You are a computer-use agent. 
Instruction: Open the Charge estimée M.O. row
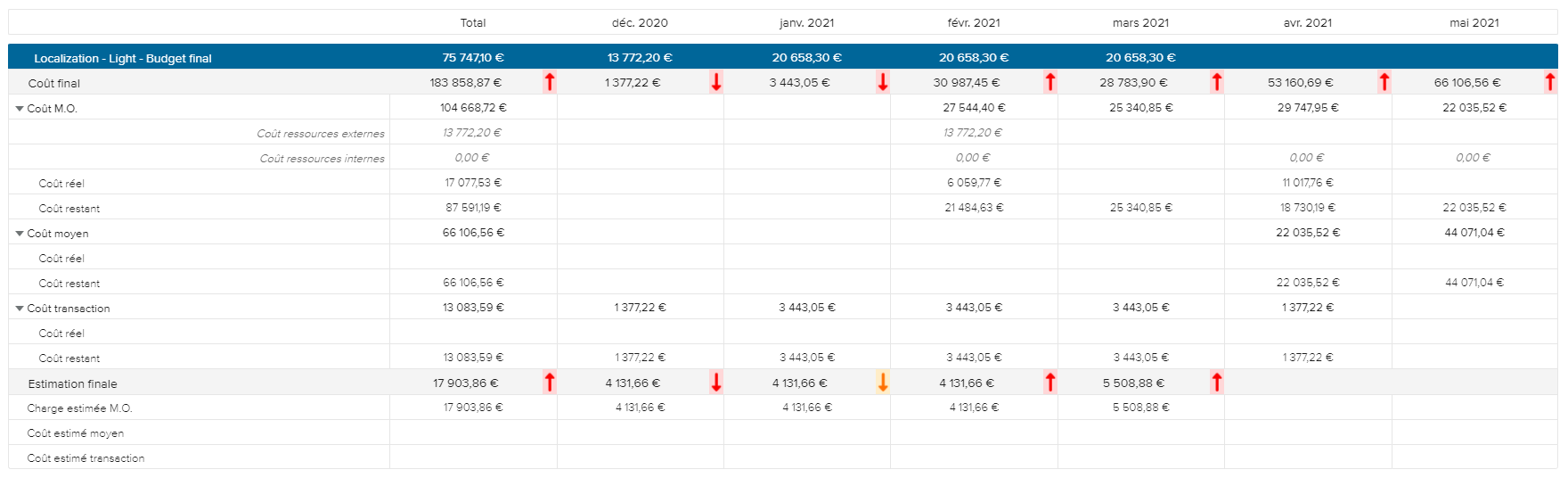(79, 408)
